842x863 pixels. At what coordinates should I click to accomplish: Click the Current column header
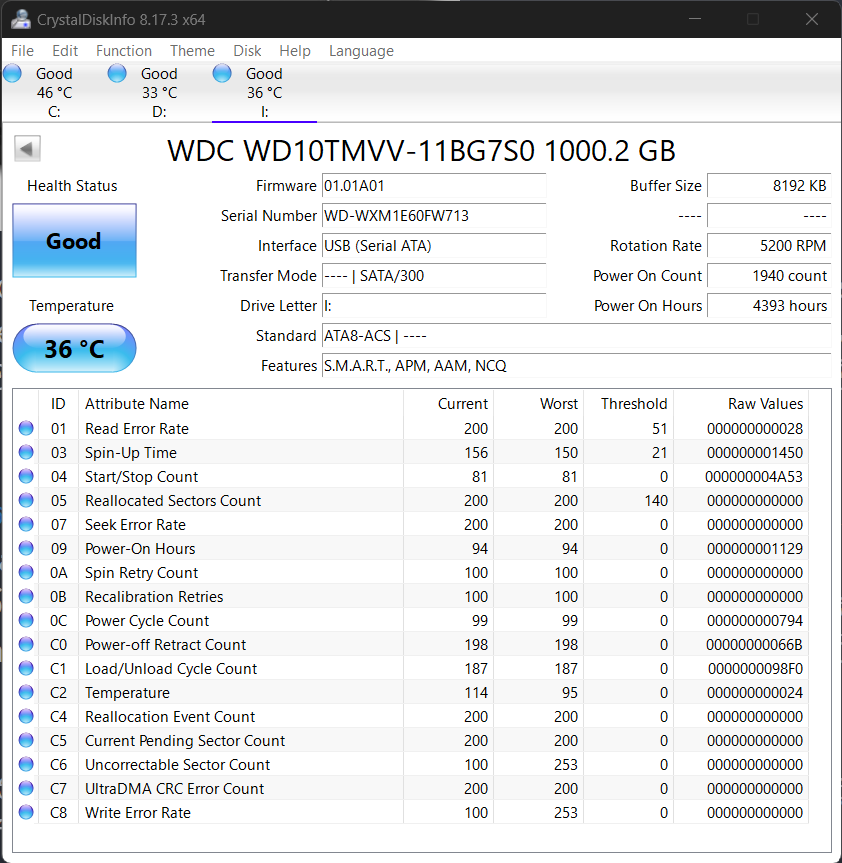tap(449, 403)
